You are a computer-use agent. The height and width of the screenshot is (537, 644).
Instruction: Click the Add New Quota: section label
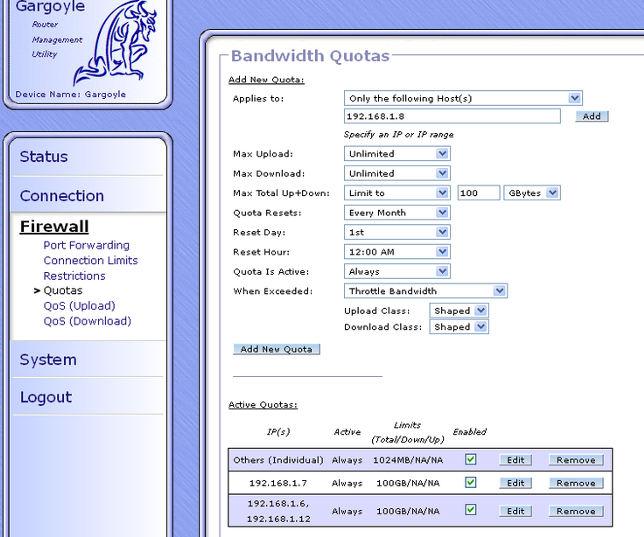pos(266,80)
